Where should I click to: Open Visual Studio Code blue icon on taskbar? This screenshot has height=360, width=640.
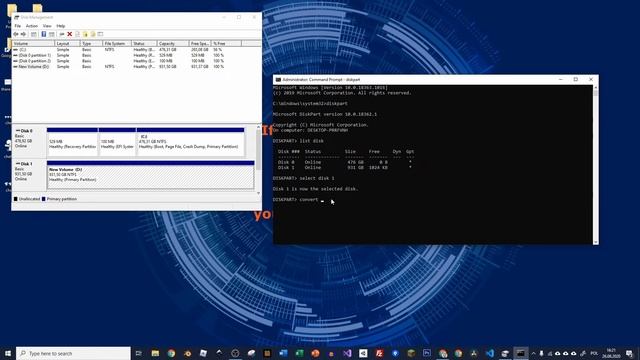(x=490, y=353)
